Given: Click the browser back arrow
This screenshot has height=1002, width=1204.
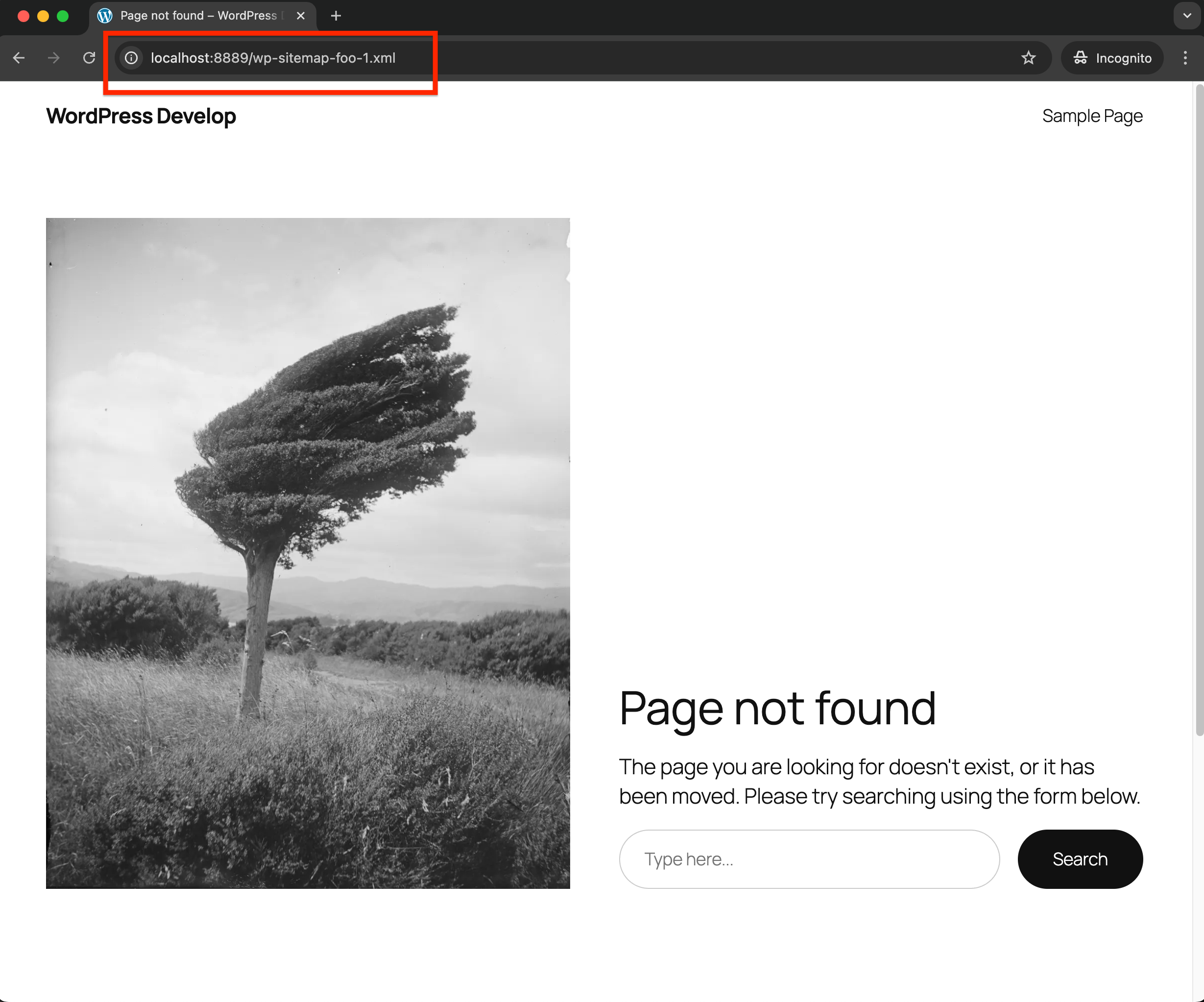Looking at the screenshot, I should pos(19,58).
